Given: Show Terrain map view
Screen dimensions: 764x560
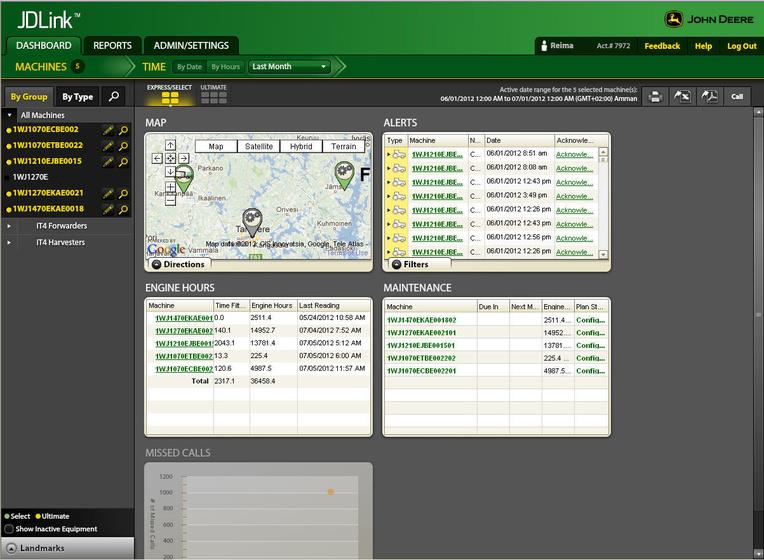Looking at the screenshot, I should point(344,146).
